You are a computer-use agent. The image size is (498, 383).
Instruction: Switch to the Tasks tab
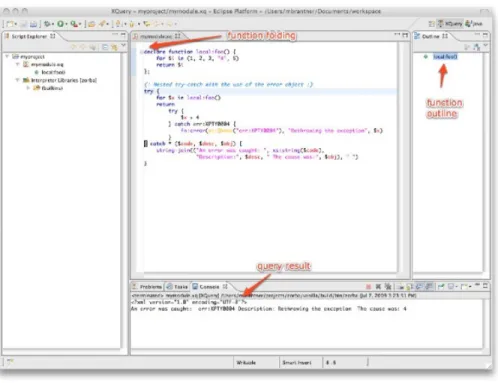178,287
